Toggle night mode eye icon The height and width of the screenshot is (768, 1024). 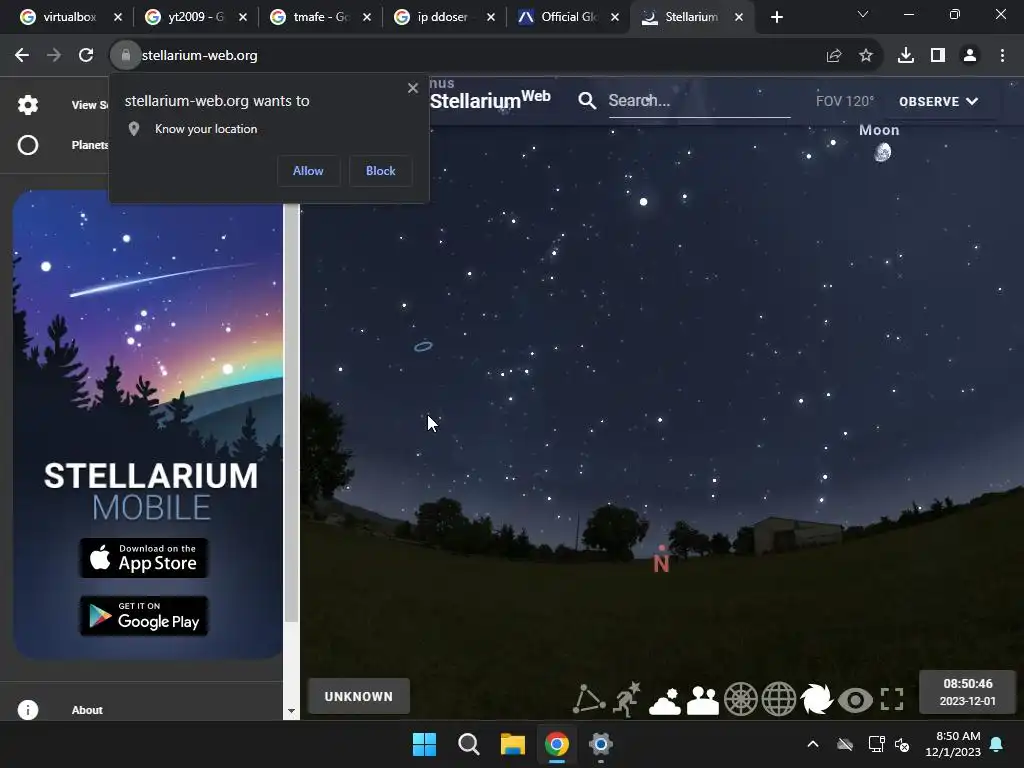pyautogui.click(x=855, y=700)
